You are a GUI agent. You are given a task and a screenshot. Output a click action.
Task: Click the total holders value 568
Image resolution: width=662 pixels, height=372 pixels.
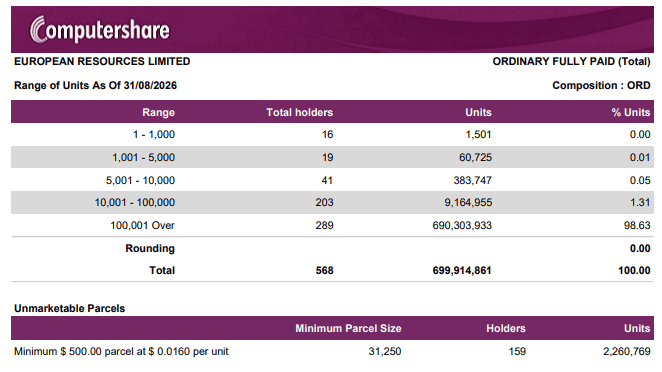coord(325,271)
